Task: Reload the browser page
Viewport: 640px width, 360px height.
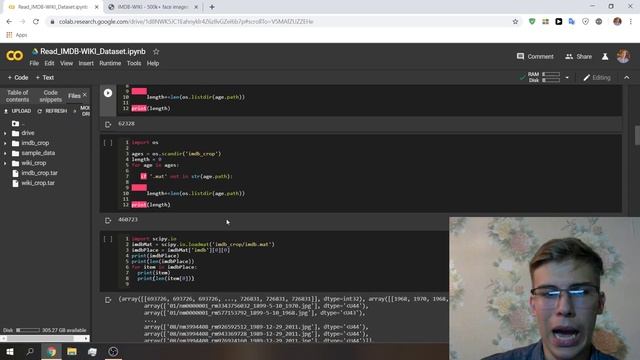Action: pos(36,22)
